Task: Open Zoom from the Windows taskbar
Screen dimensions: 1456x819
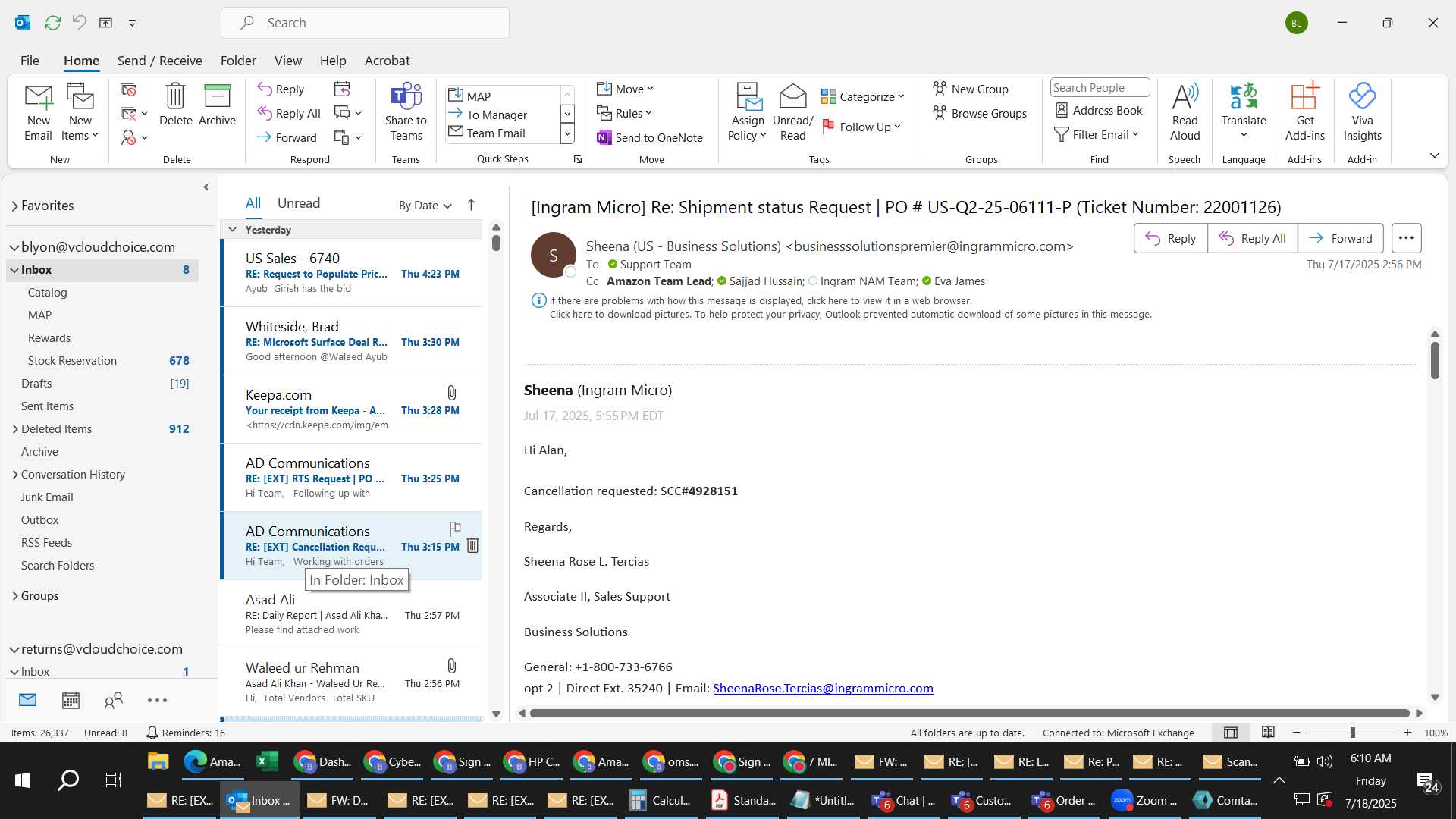Action: [1145, 800]
